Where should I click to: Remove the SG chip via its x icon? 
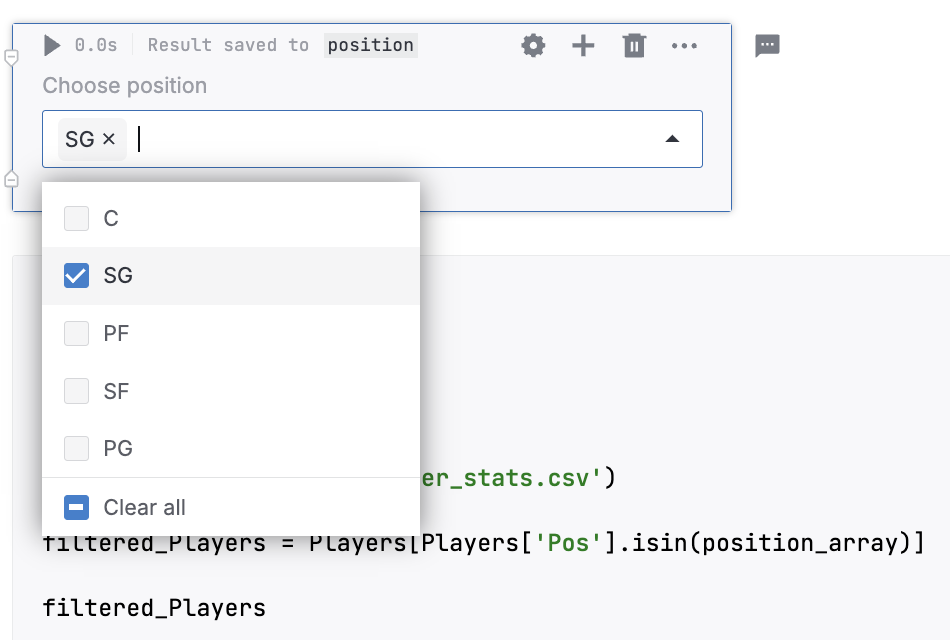[109, 138]
